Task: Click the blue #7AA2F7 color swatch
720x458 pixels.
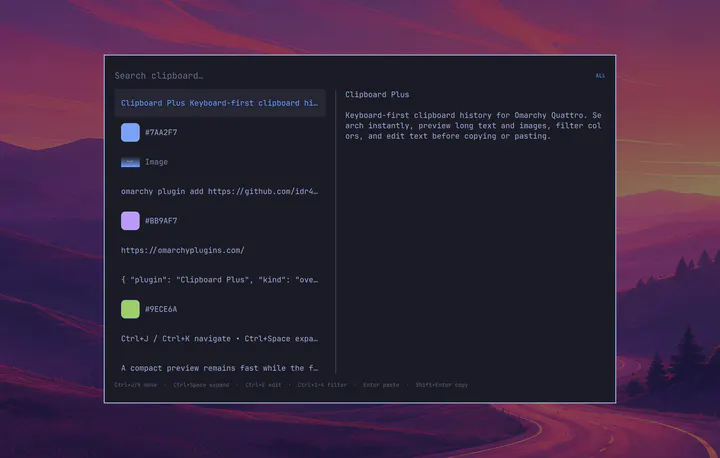Action: [130, 132]
